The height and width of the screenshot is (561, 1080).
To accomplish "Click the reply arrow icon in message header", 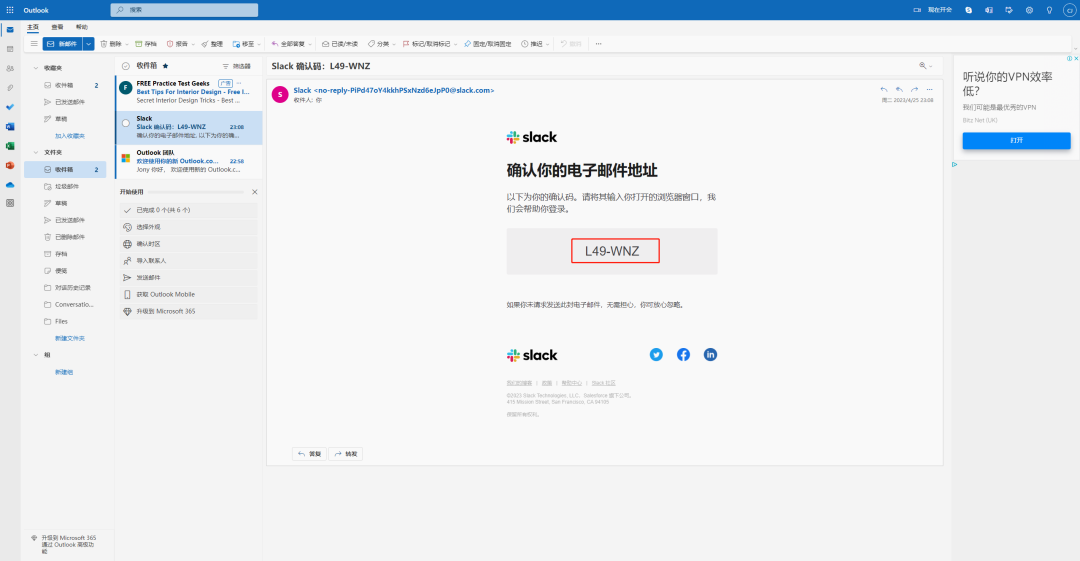I will point(884,90).
